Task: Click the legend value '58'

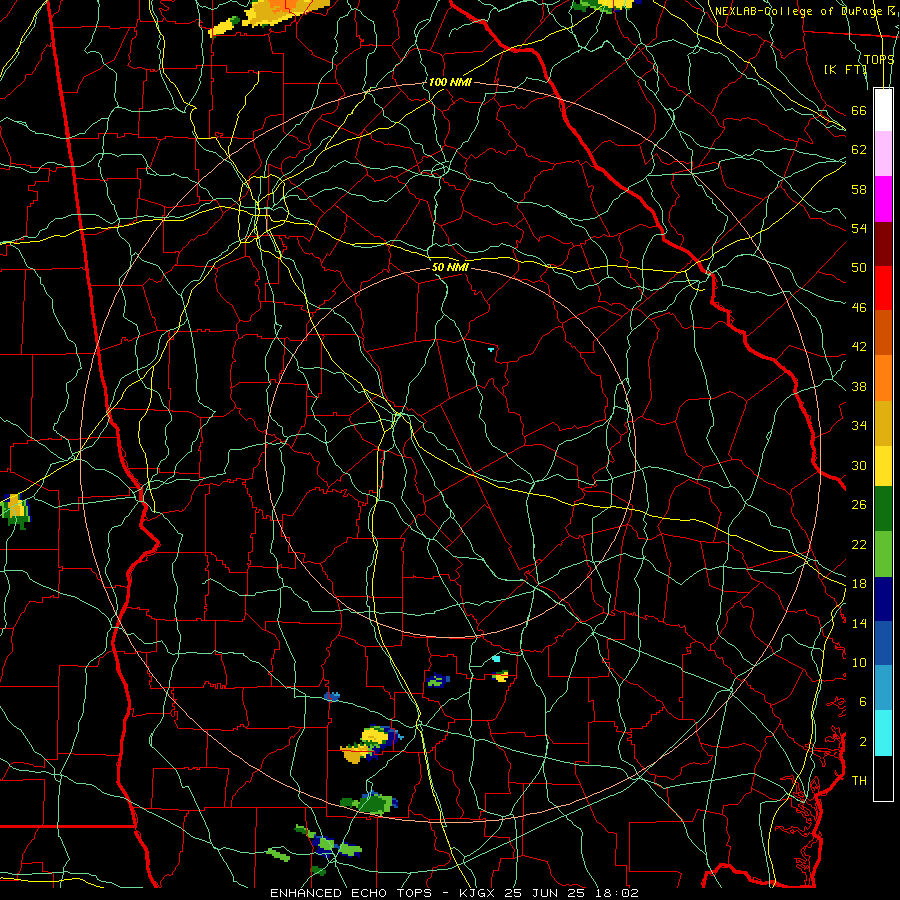Action: click(x=859, y=189)
